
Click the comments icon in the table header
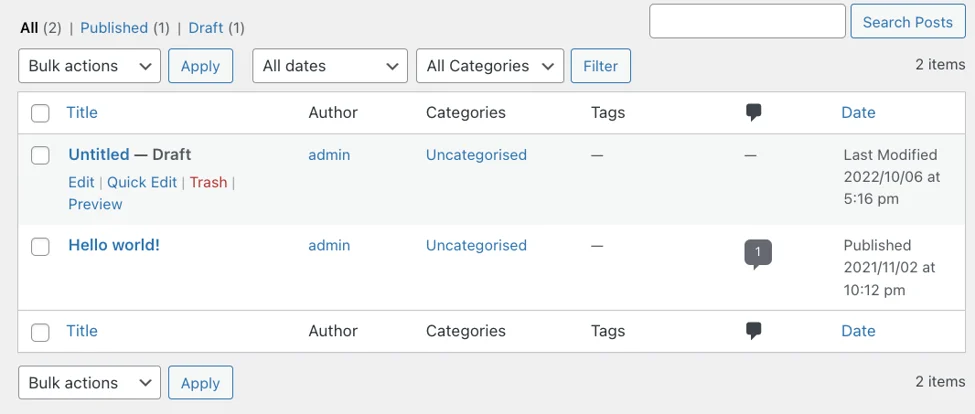point(754,113)
